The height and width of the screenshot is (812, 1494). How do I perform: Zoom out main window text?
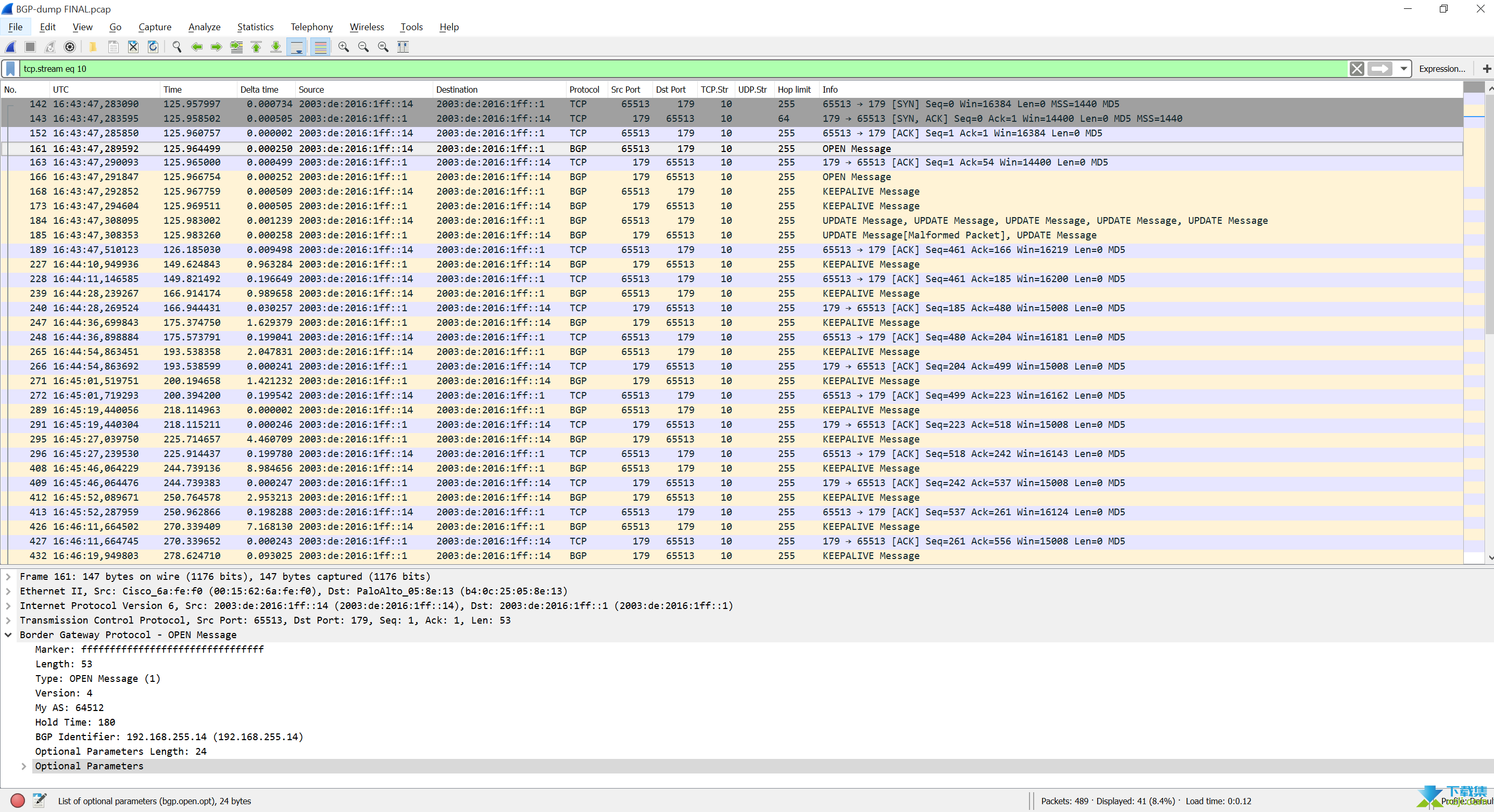pyautogui.click(x=363, y=47)
